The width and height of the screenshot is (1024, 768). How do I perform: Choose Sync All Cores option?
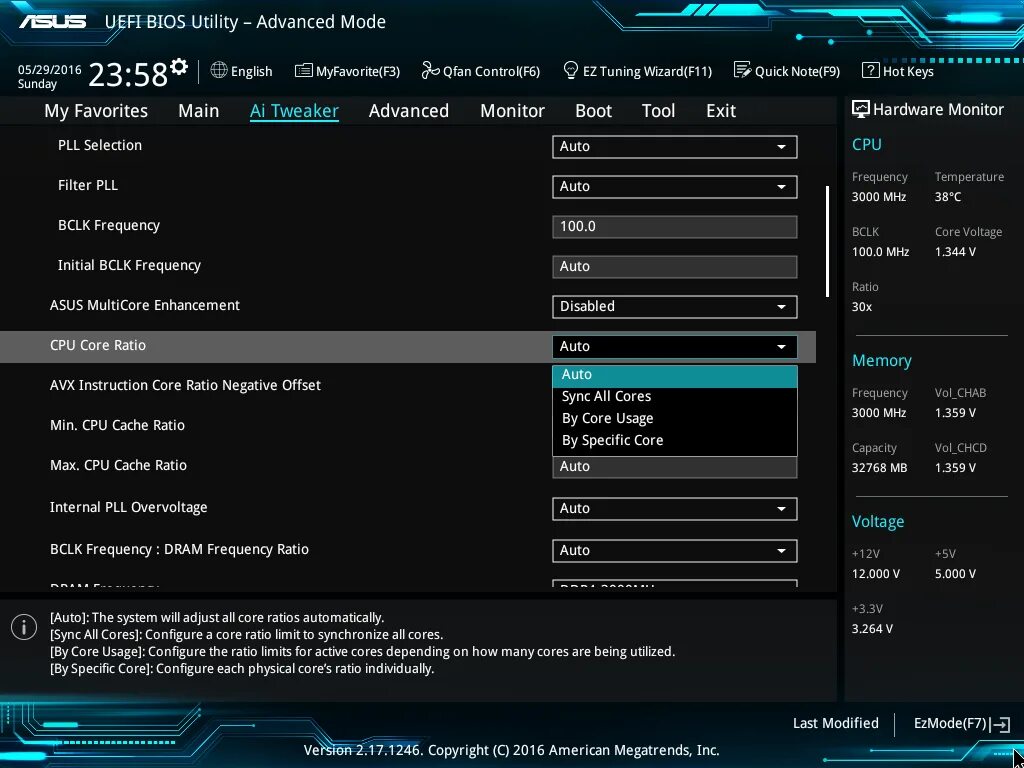675,396
